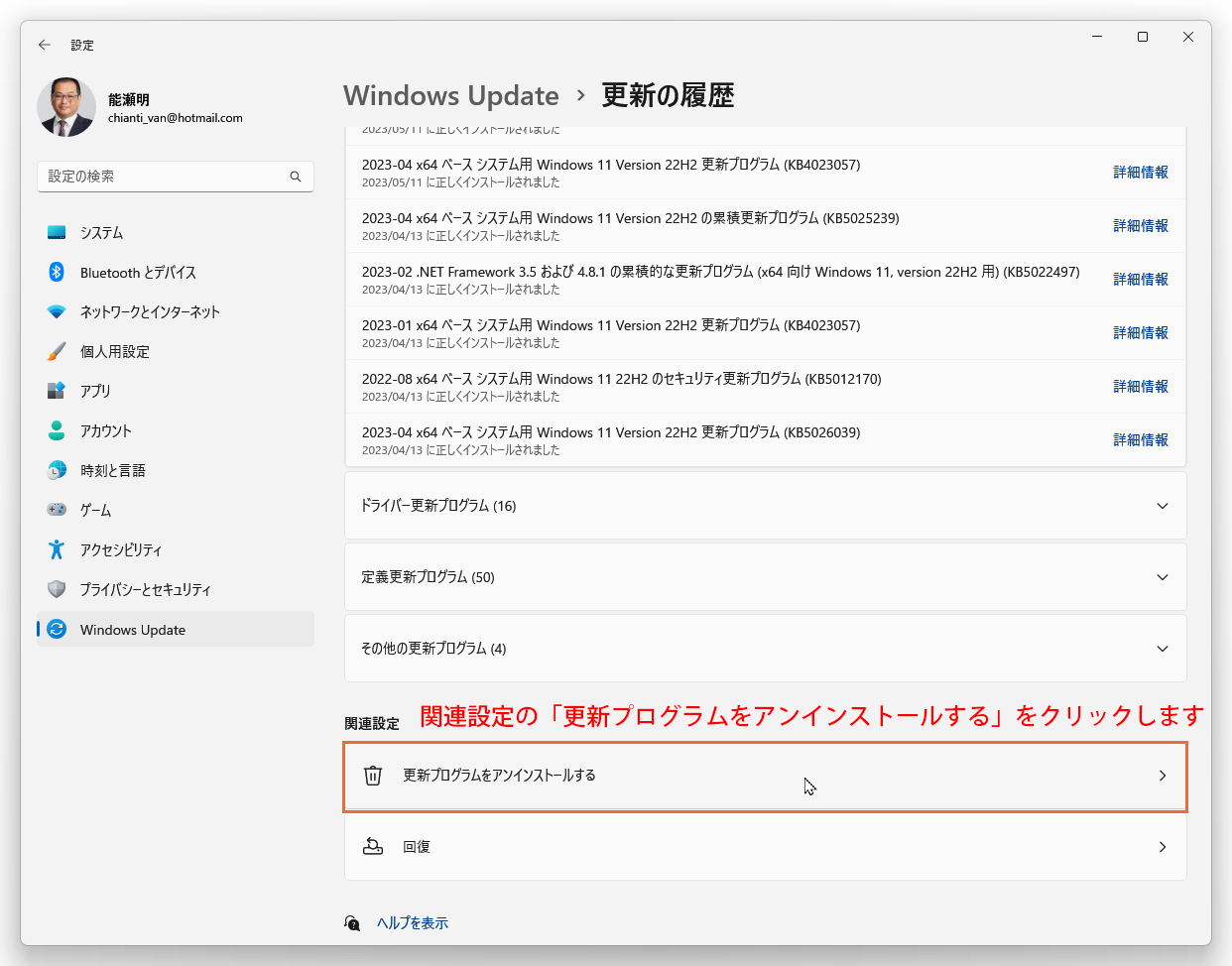Click the 個人用設定 paintbrush icon

(x=57, y=351)
